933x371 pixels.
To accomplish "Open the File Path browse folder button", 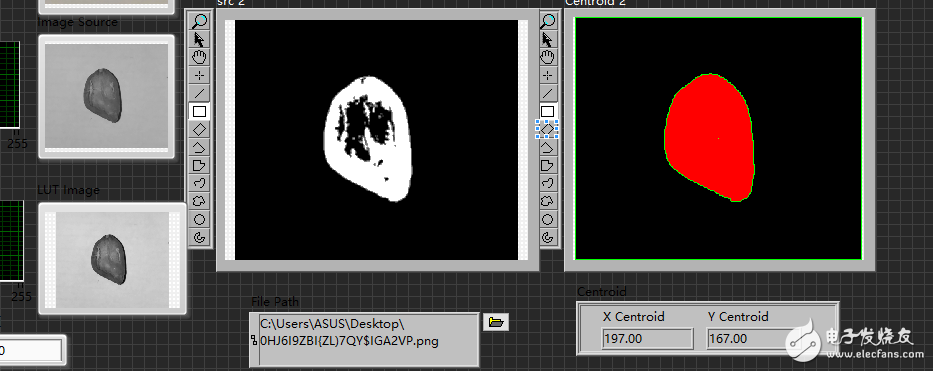I will coord(496,322).
